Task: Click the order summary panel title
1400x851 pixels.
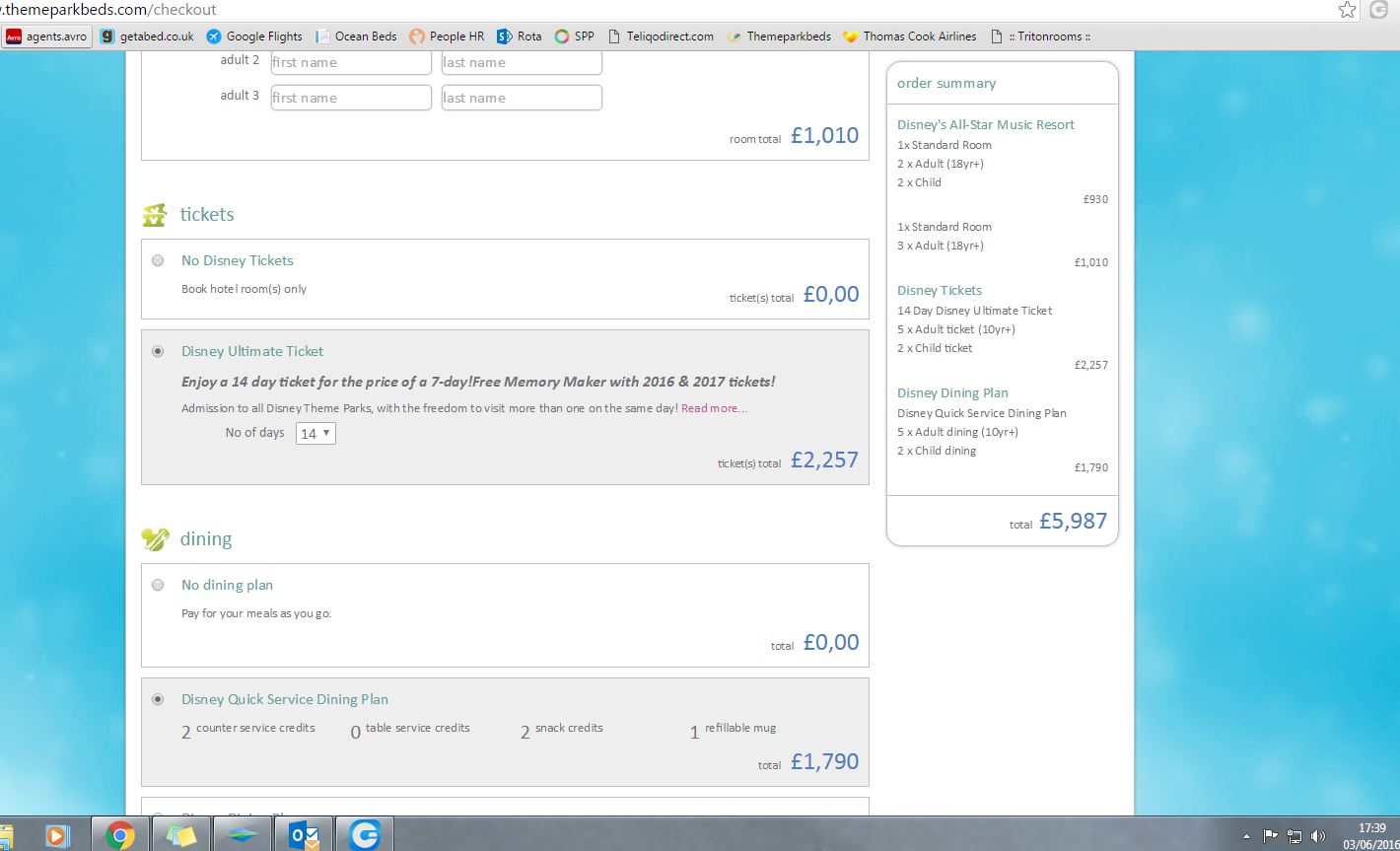Action: tap(946, 83)
